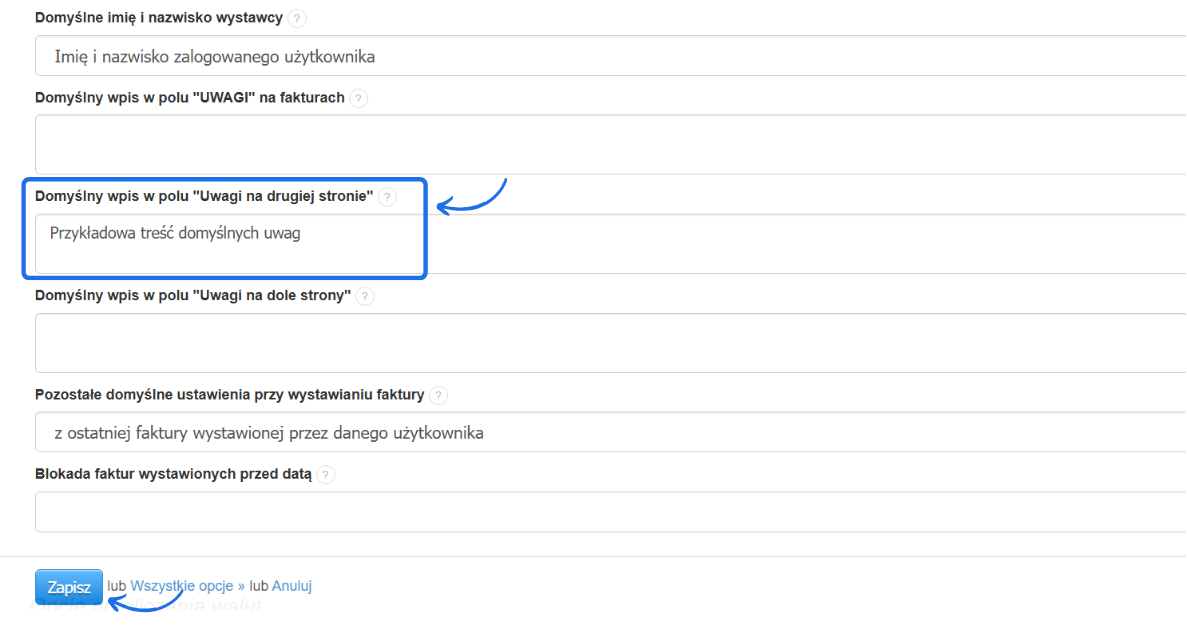Click the Anuluj link

coord(292,586)
